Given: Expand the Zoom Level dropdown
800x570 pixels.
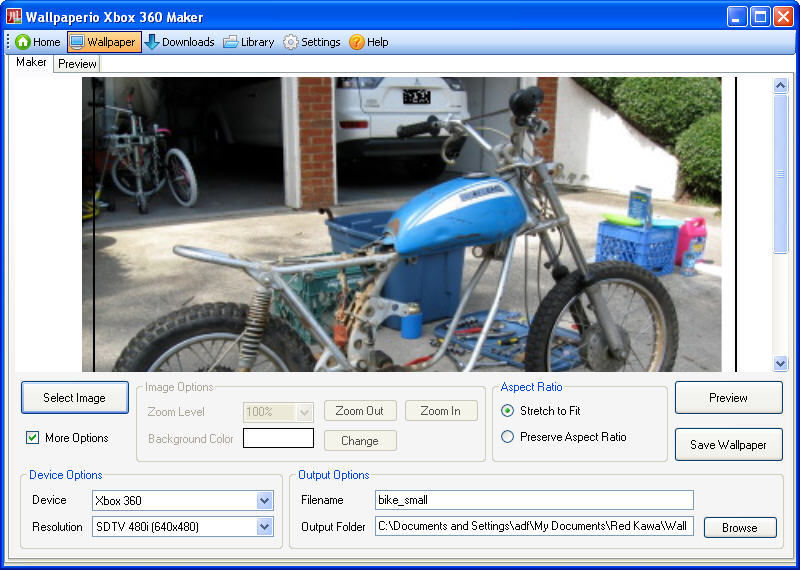Looking at the screenshot, I should [305, 412].
